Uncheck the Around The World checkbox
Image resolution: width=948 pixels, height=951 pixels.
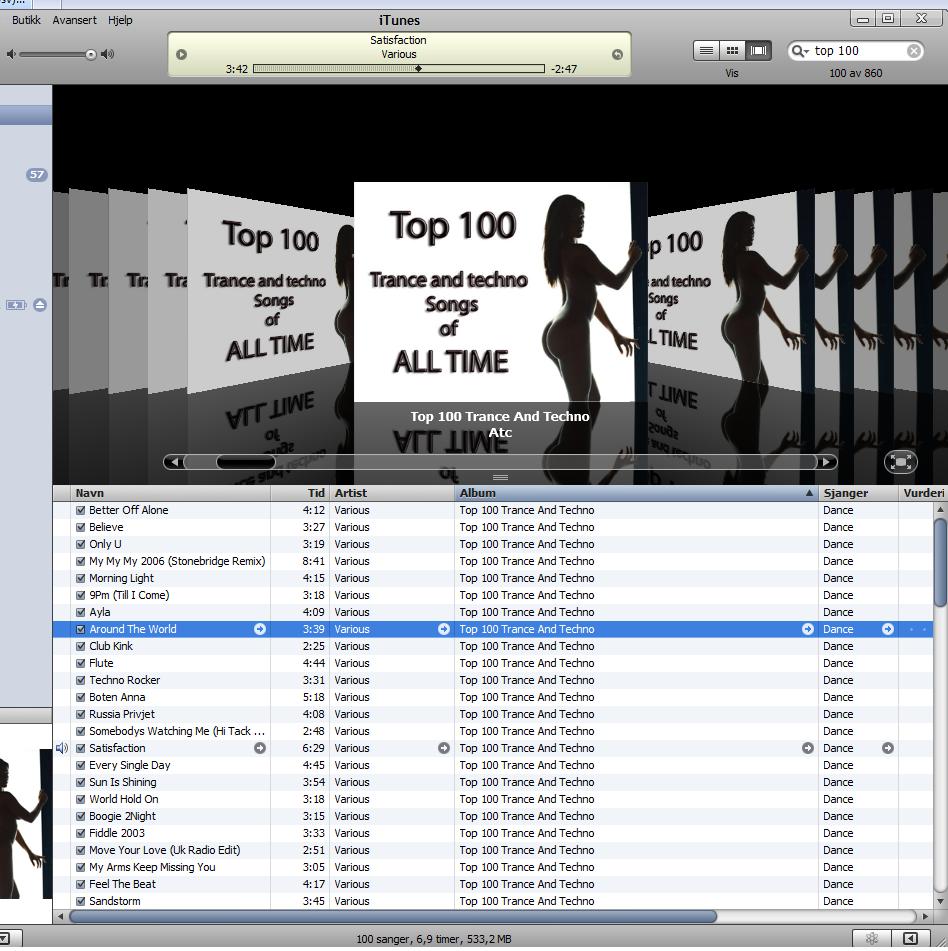coord(81,629)
